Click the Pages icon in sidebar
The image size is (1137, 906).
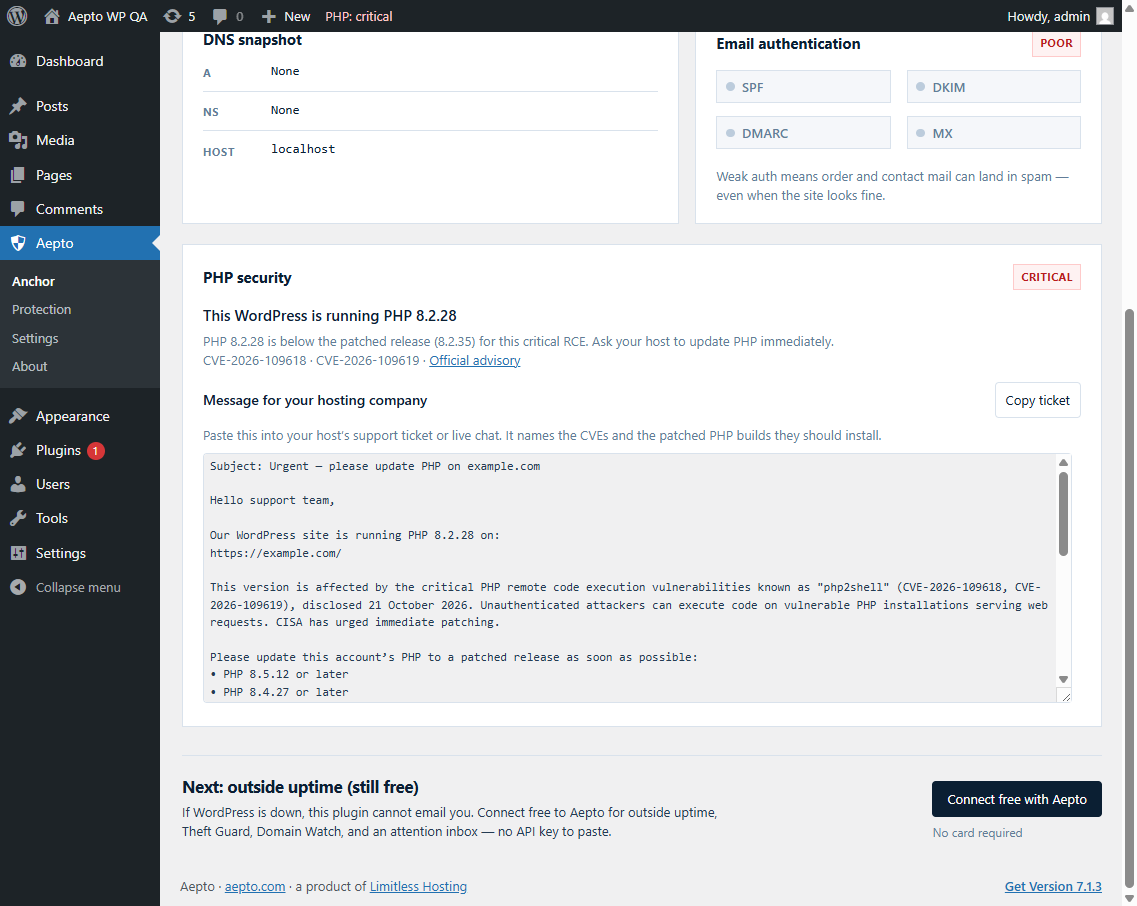(18, 175)
